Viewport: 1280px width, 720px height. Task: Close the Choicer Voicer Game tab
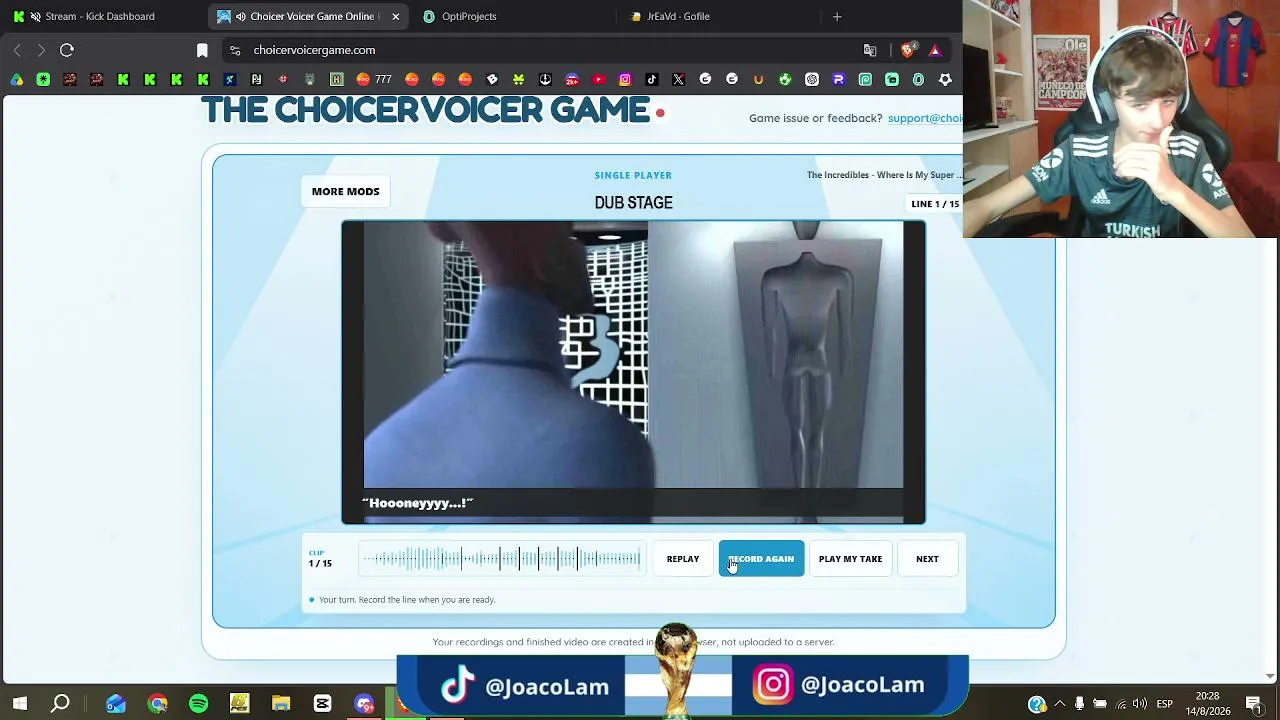point(395,16)
